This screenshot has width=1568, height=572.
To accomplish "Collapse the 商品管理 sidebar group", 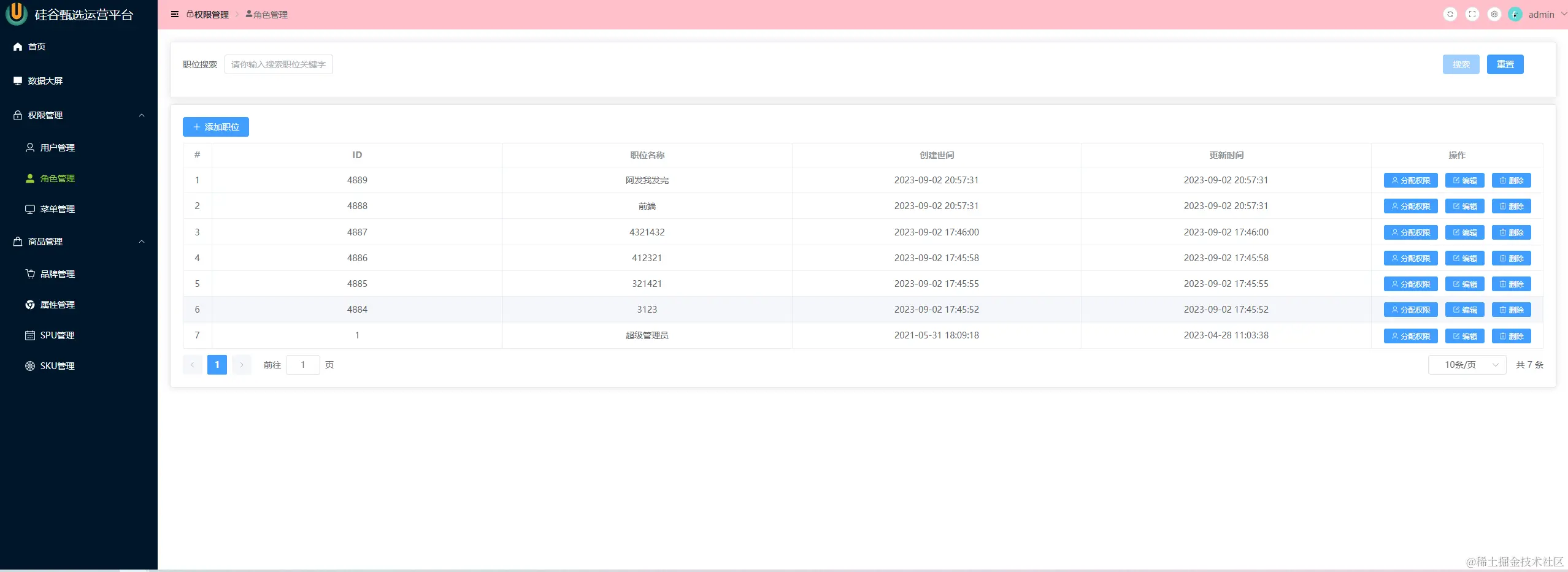I will [x=79, y=242].
